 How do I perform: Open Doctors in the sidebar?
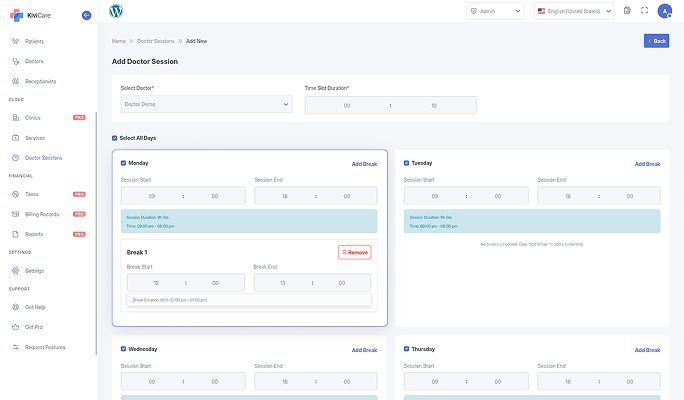(34, 62)
